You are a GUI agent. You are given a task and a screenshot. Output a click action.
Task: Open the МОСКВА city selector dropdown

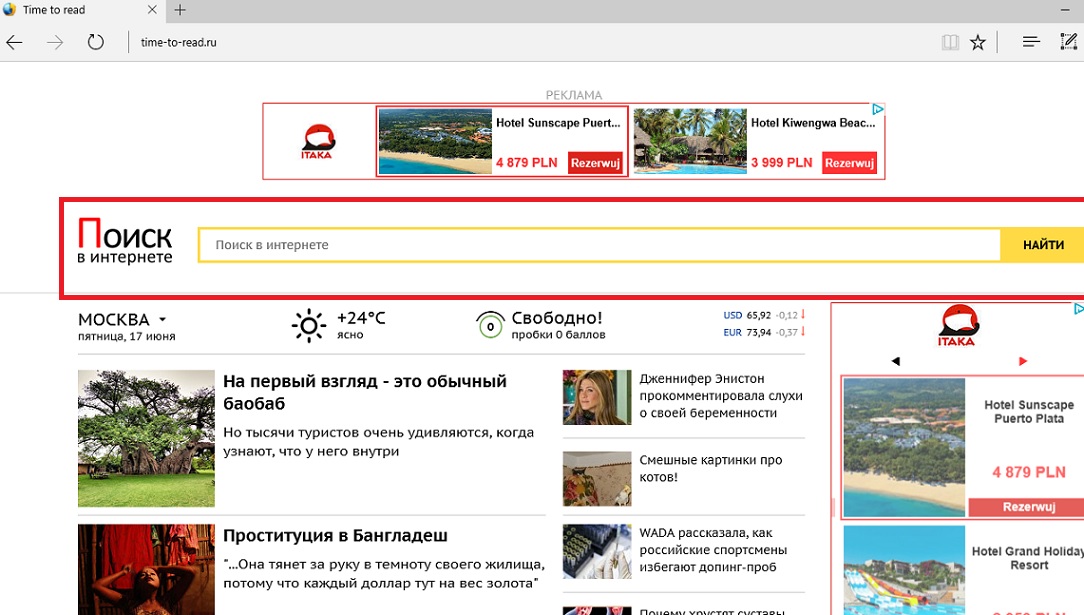(x=121, y=319)
